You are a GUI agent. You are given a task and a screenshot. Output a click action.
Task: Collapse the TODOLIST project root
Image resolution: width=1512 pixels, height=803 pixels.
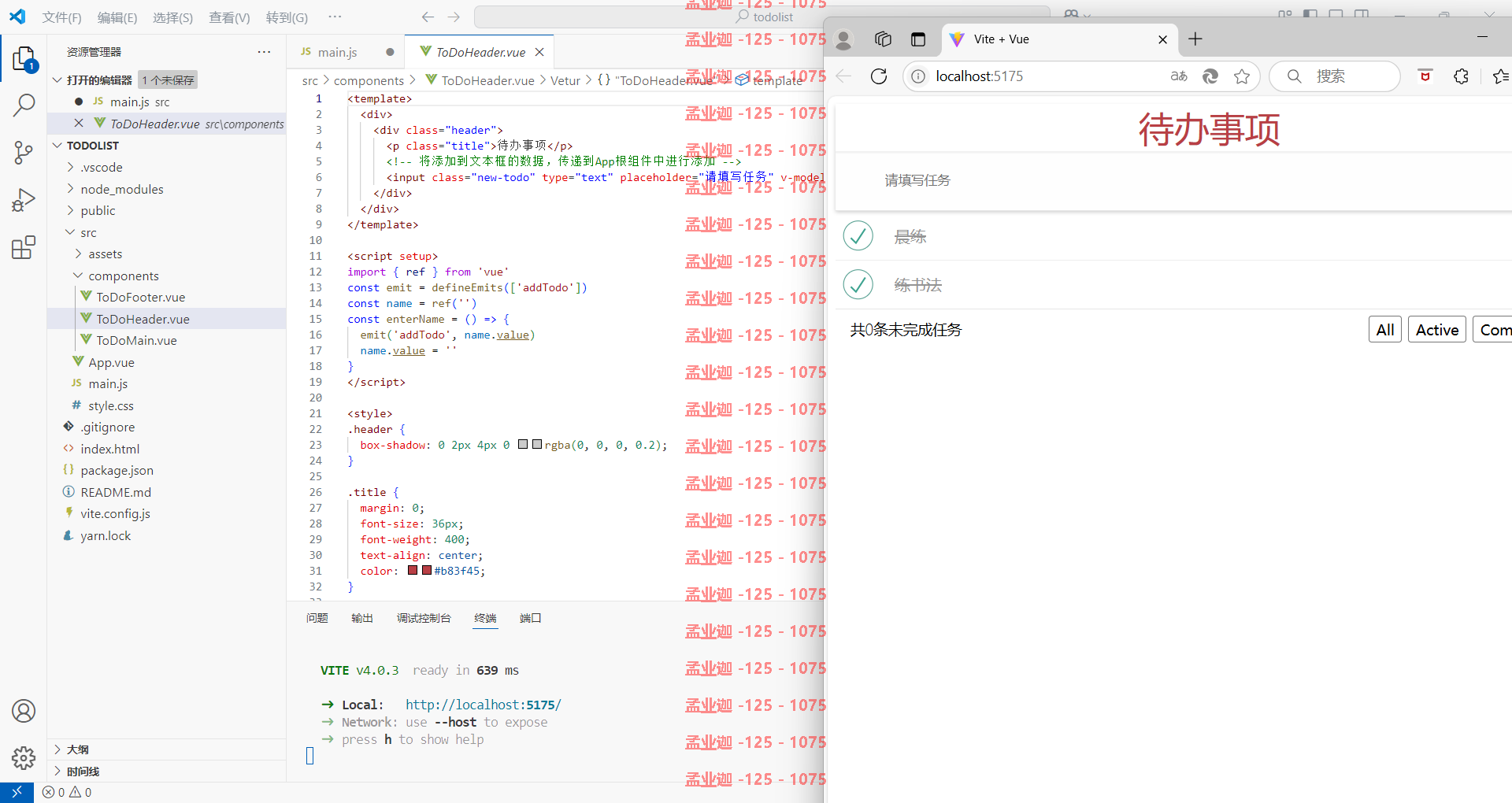pos(57,146)
